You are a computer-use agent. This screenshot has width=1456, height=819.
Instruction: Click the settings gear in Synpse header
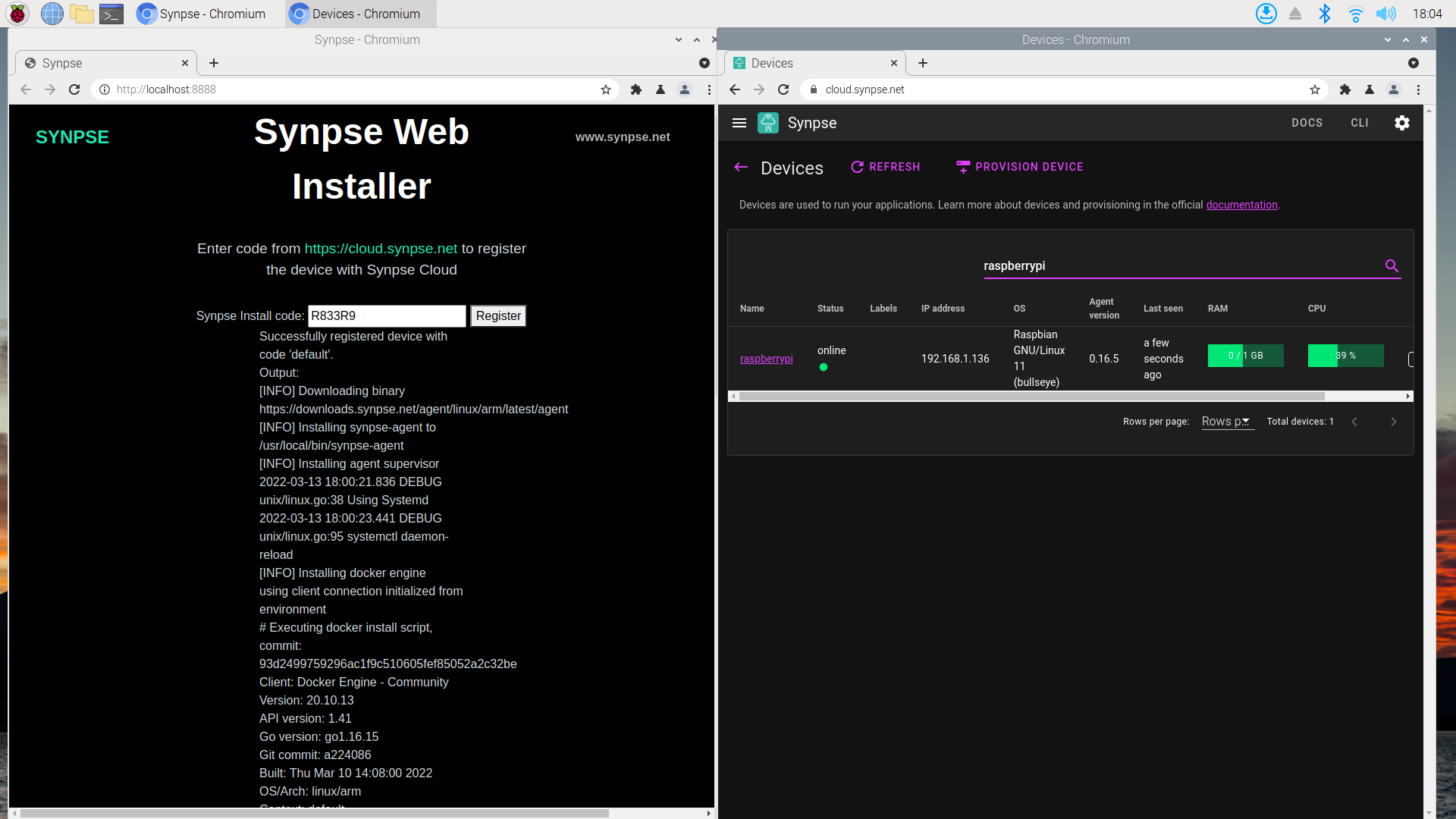tap(1401, 123)
